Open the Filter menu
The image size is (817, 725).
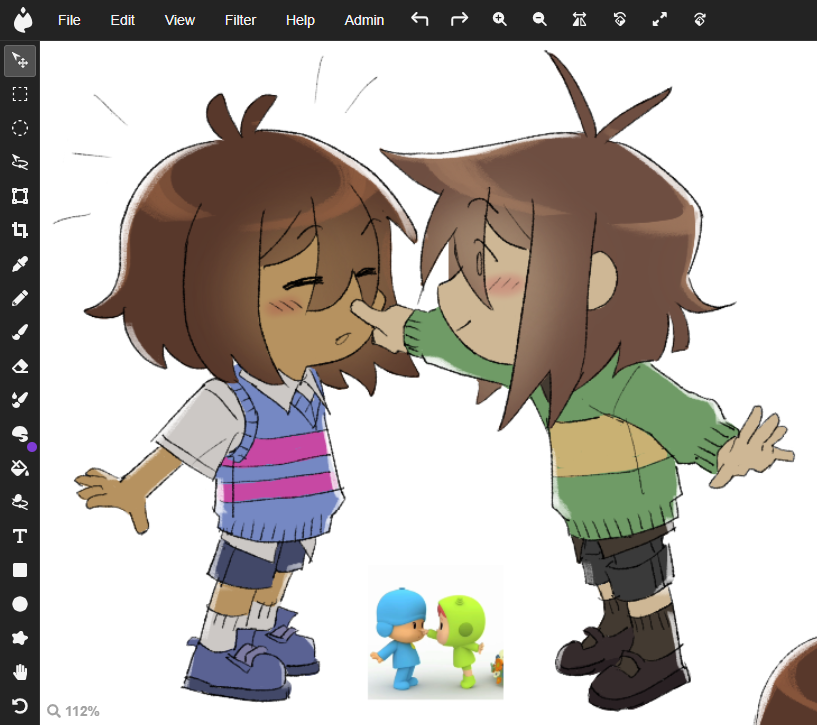tap(240, 20)
